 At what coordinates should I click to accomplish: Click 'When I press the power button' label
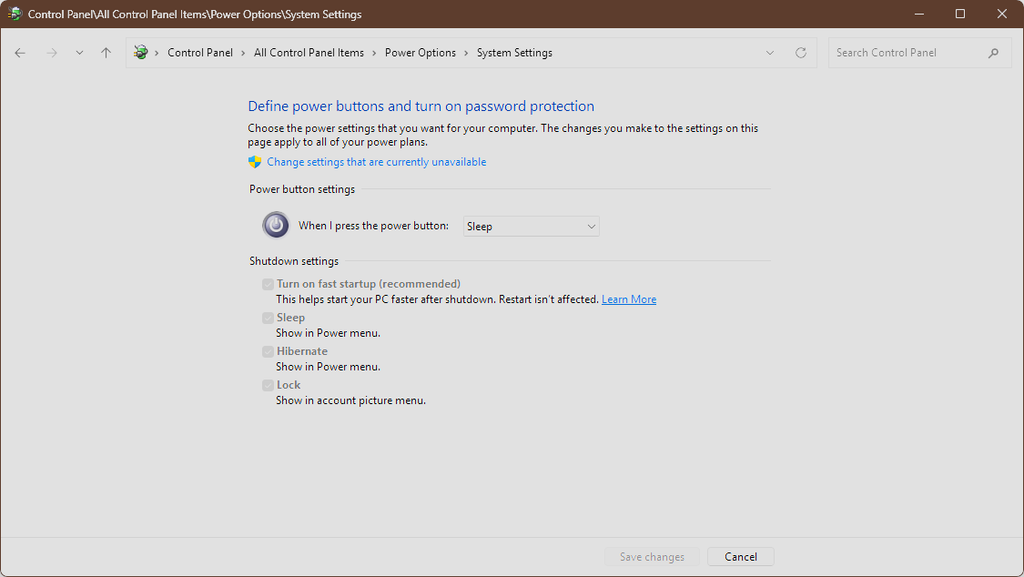pyautogui.click(x=374, y=226)
